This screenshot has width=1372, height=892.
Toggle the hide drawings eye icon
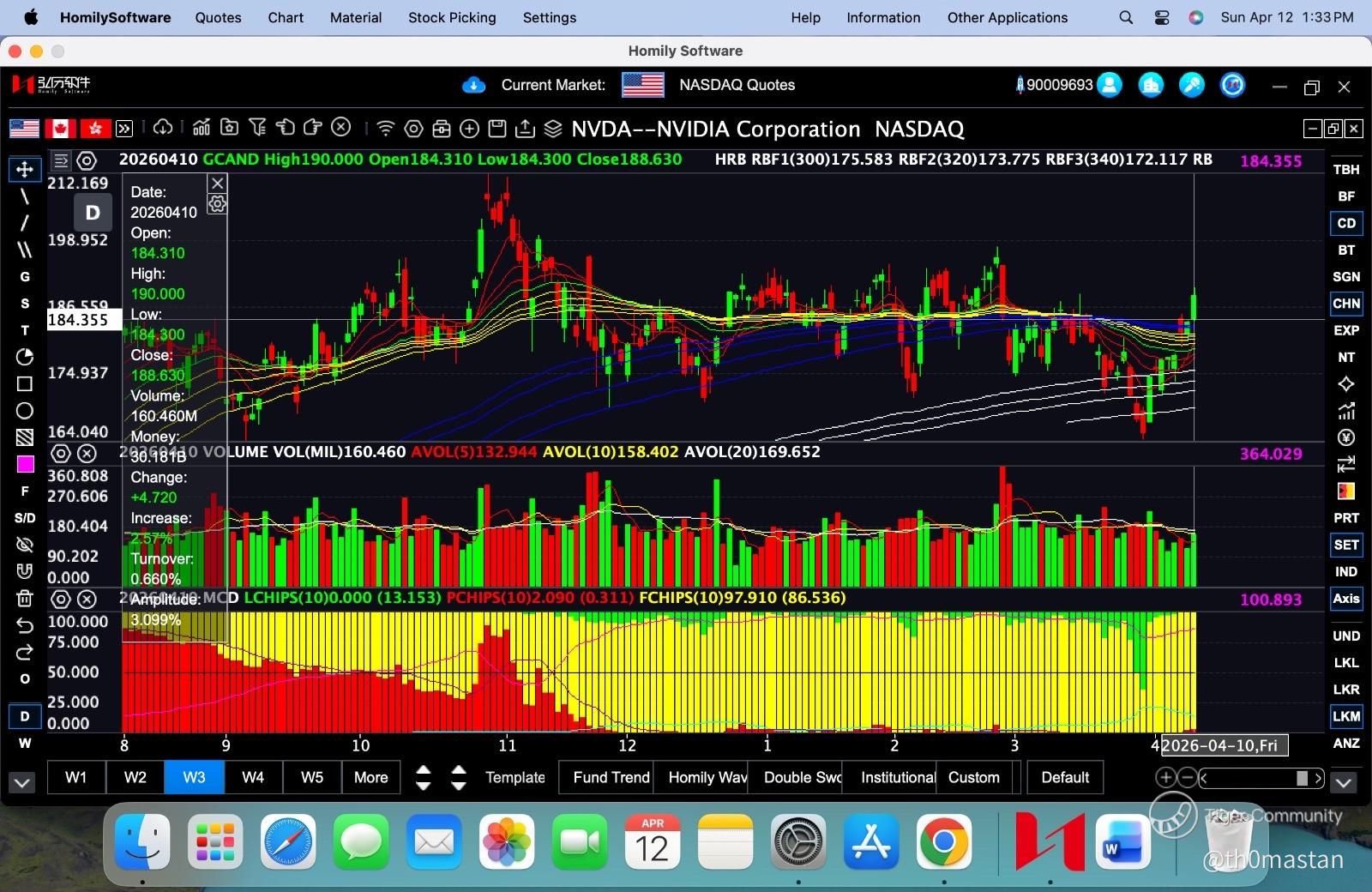[25, 545]
